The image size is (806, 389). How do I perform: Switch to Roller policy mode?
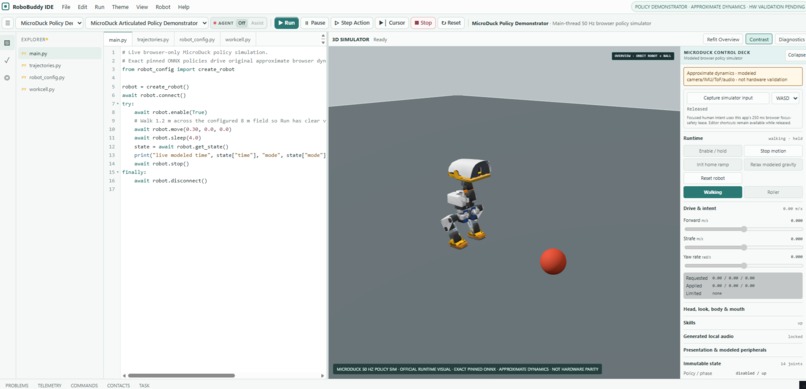pyautogui.click(x=773, y=192)
